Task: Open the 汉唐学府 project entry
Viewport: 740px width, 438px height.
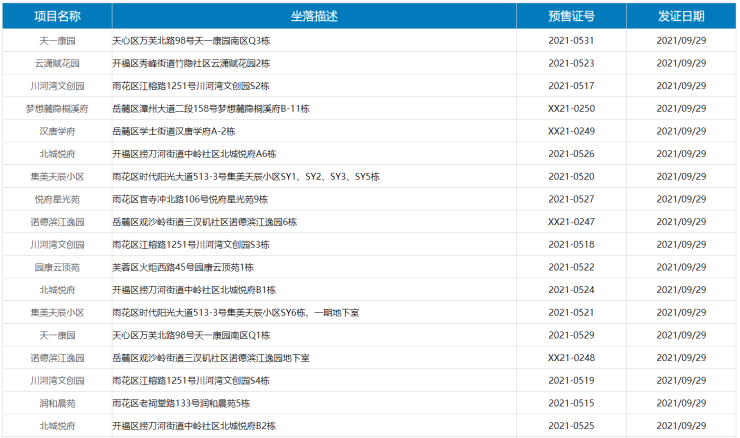Action: pos(57,131)
